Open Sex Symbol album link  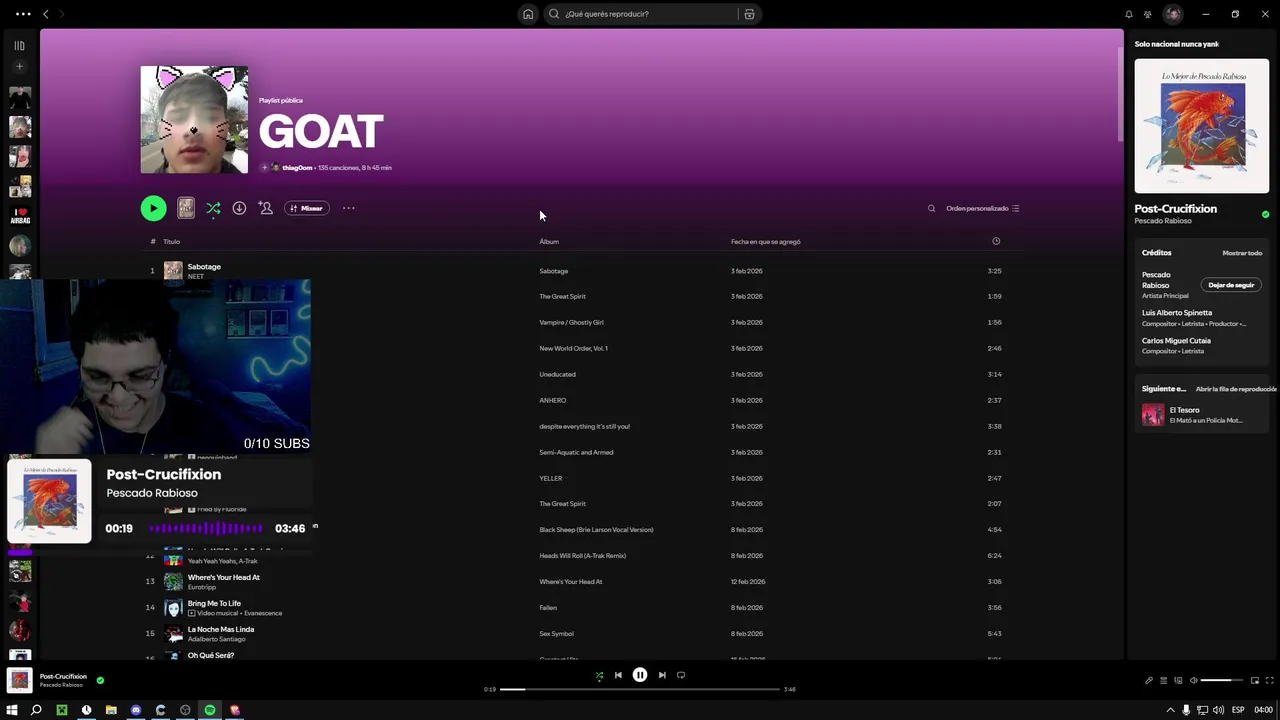coord(556,633)
